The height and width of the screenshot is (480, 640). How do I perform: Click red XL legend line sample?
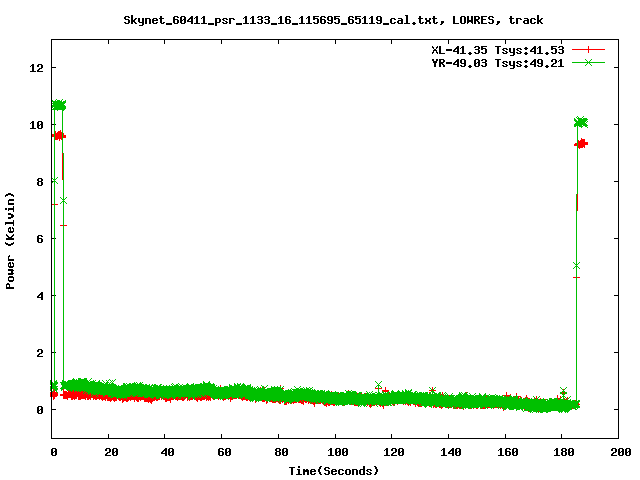(x=588, y=50)
